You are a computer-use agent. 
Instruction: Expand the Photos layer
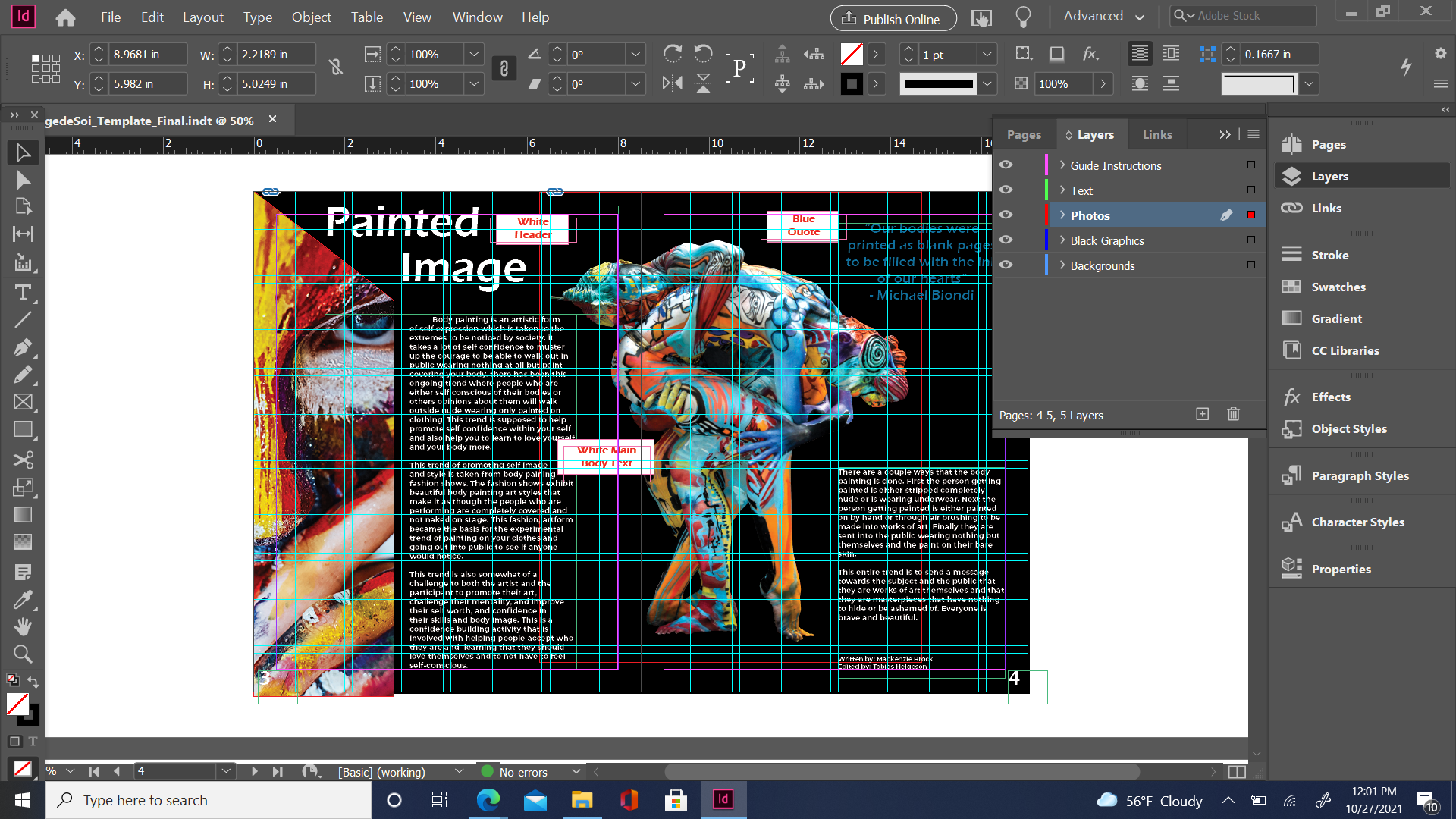click(x=1062, y=215)
